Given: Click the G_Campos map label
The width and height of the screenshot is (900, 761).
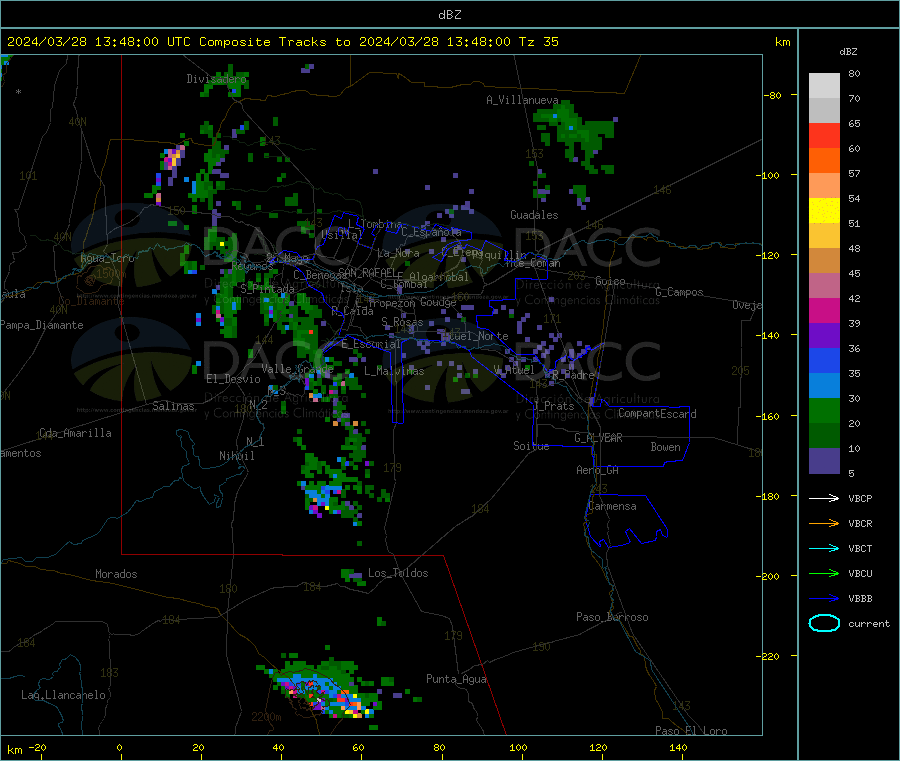Looking at the screenshot, I should 679,292.
